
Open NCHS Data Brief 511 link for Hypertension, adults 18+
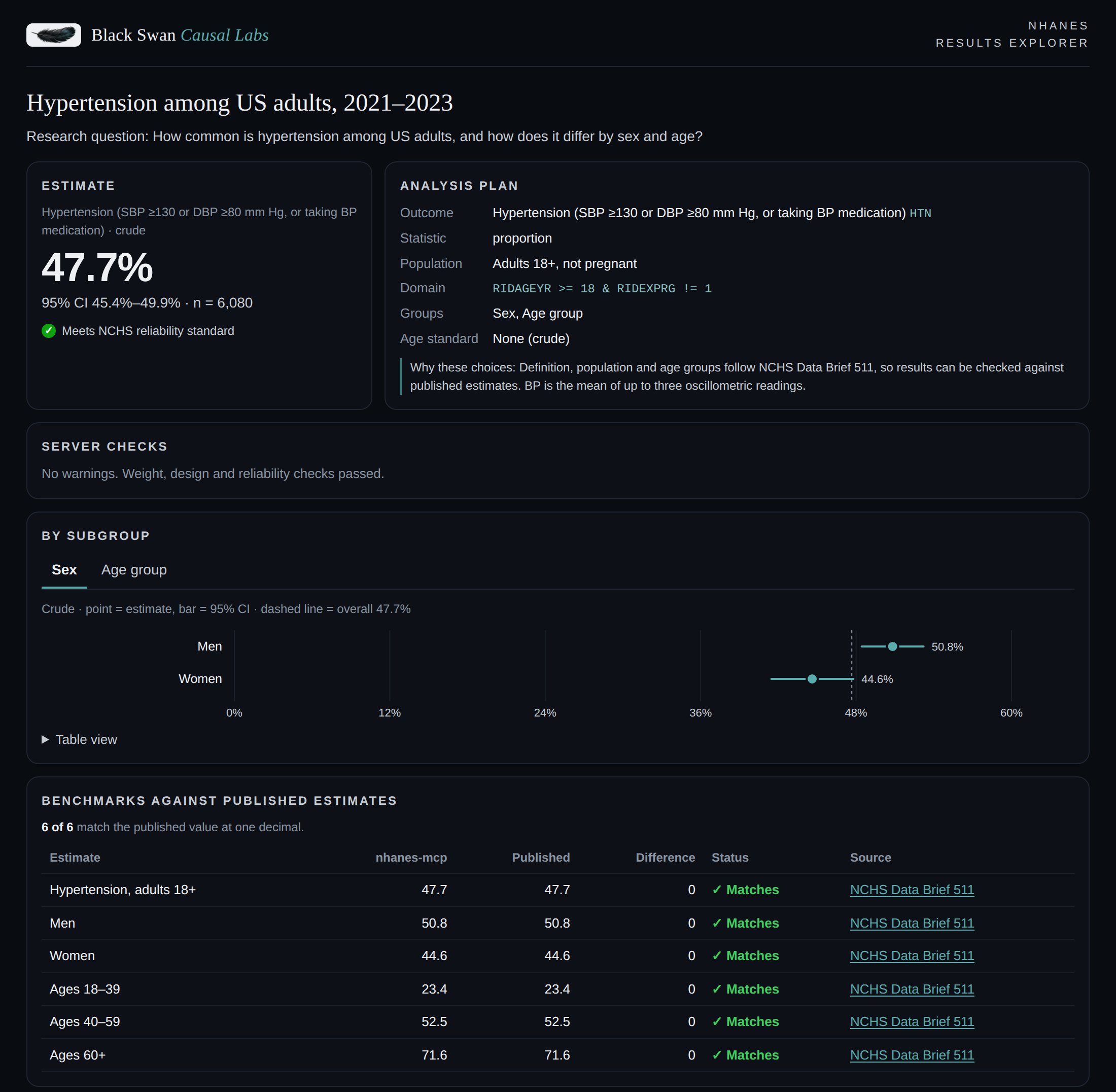[x=912, y=890]
